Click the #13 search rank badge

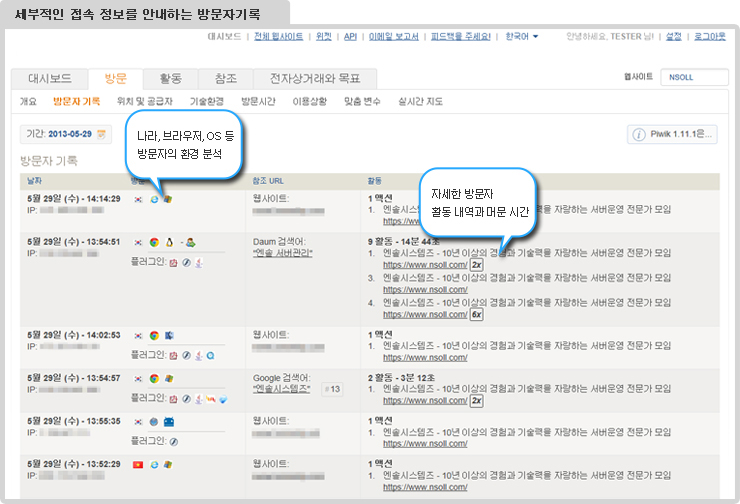tap(334, 389)
